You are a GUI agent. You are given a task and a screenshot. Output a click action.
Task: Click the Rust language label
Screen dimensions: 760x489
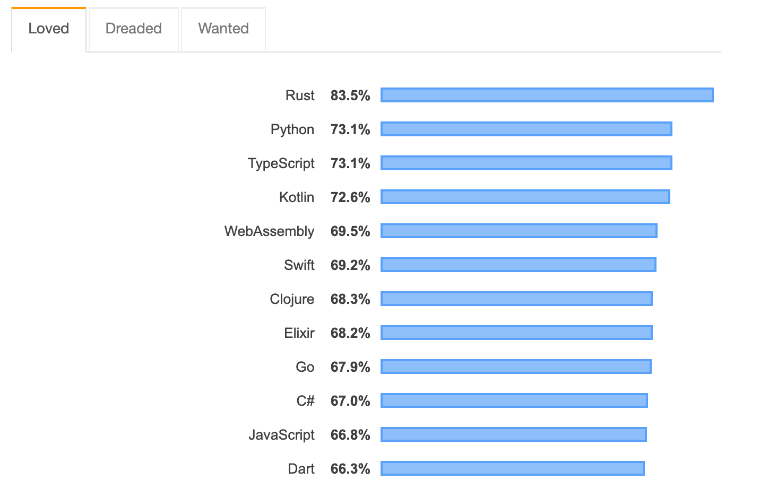coord(299,95)
